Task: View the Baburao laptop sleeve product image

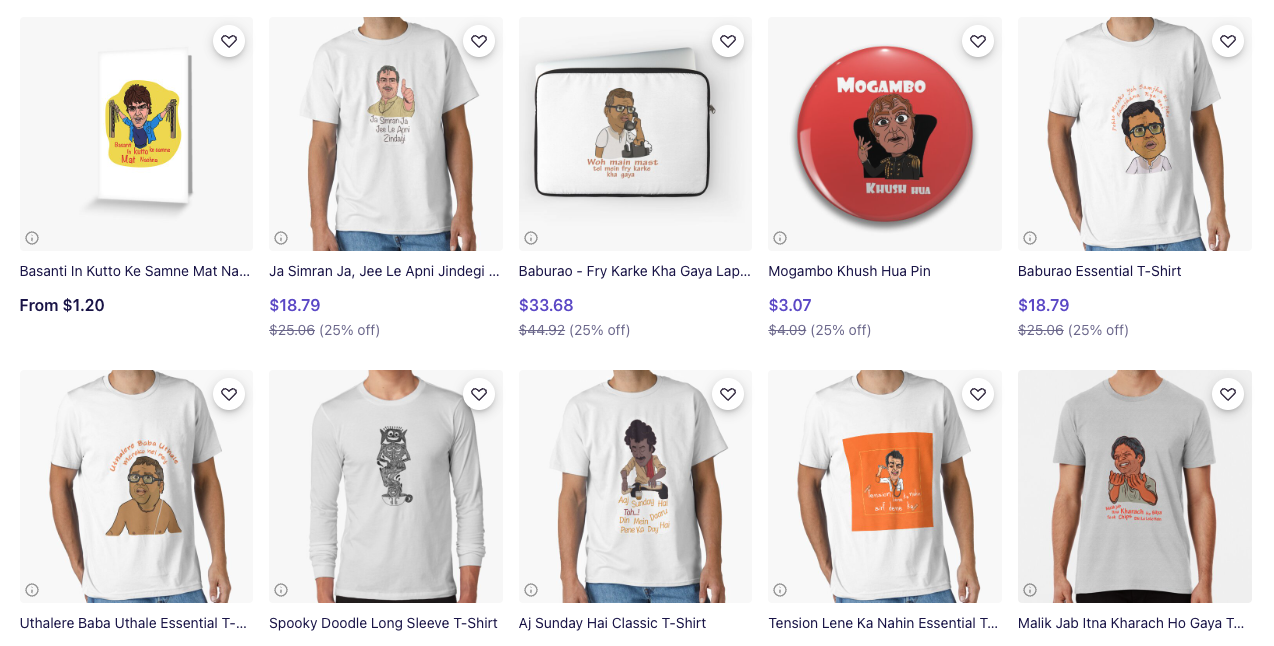Action: pos(635,134)
